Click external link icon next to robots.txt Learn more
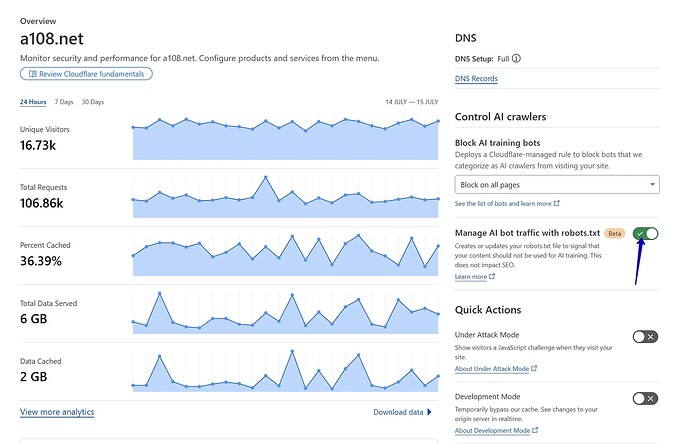This screenshot has width=690, height=444. coord(492,276)
